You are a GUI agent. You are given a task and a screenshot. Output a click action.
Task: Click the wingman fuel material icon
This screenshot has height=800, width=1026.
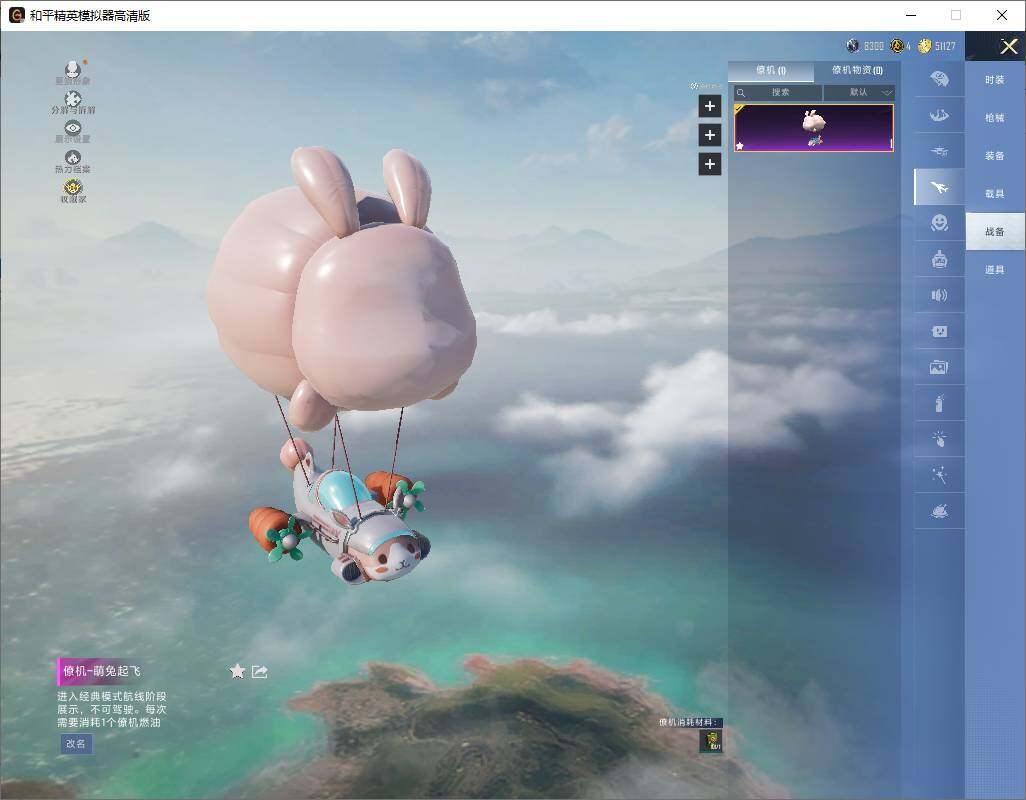click(711, 742)
